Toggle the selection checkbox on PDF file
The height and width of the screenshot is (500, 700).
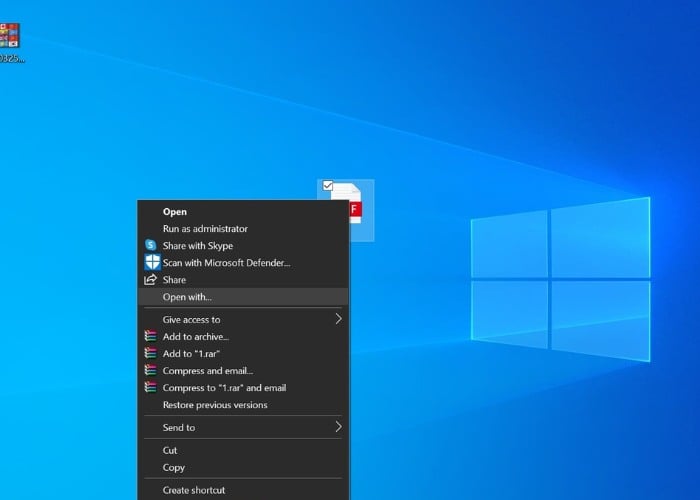tap(328, 186)
